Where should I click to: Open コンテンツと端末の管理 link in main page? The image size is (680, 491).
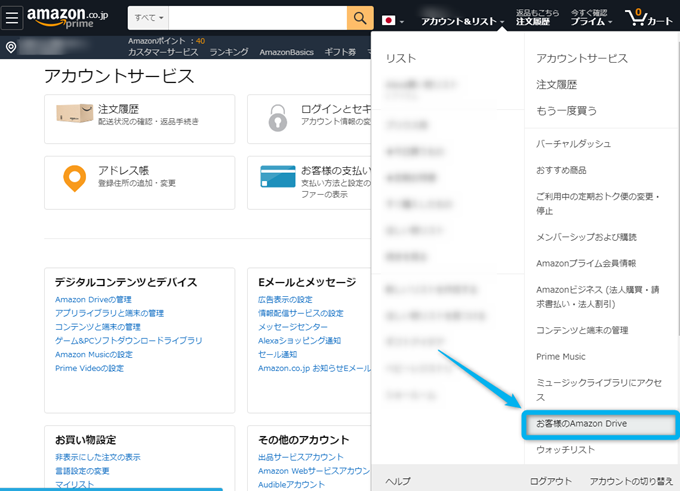click(x=98, y=327)
